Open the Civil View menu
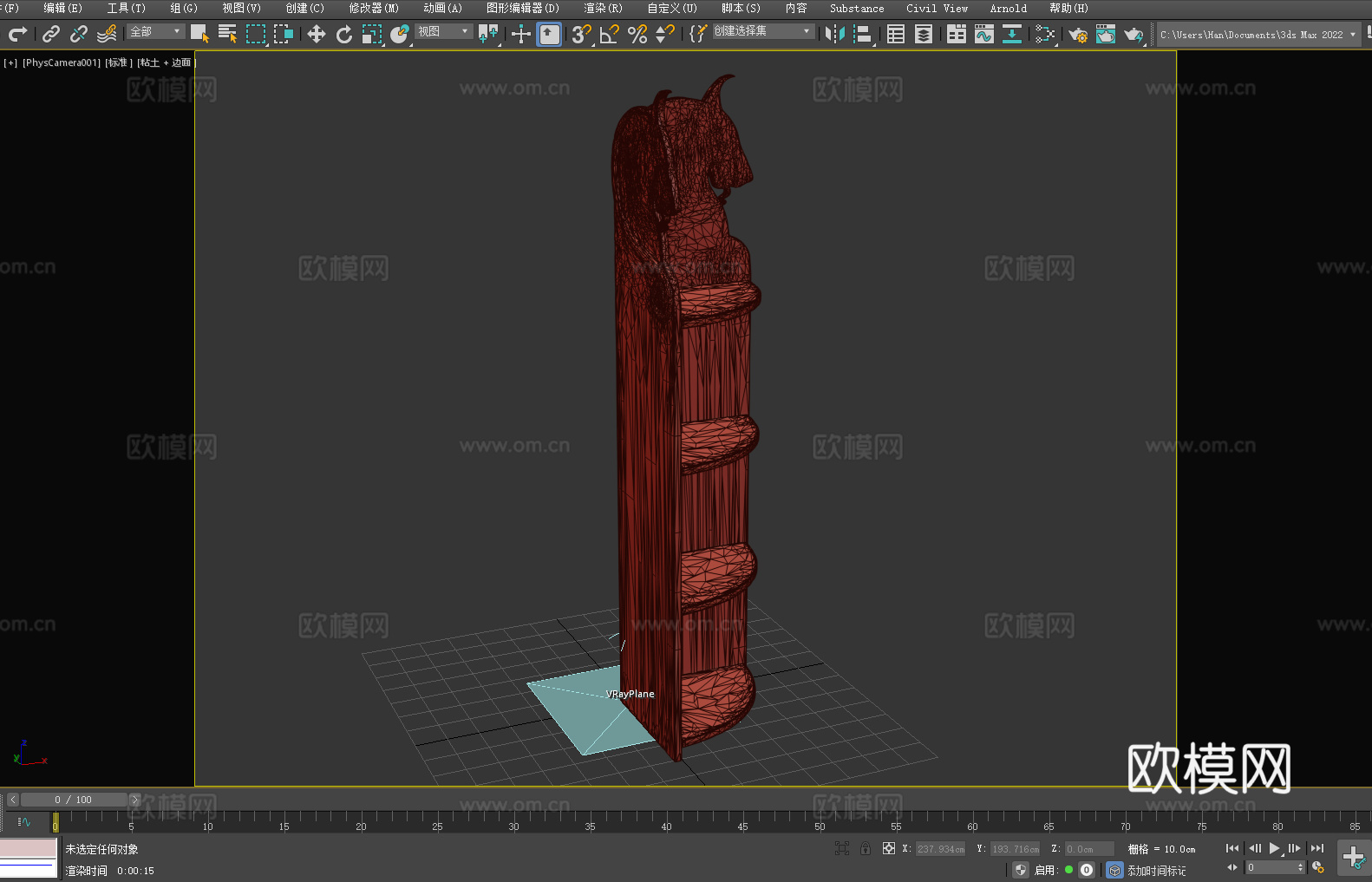 [937, 8]
